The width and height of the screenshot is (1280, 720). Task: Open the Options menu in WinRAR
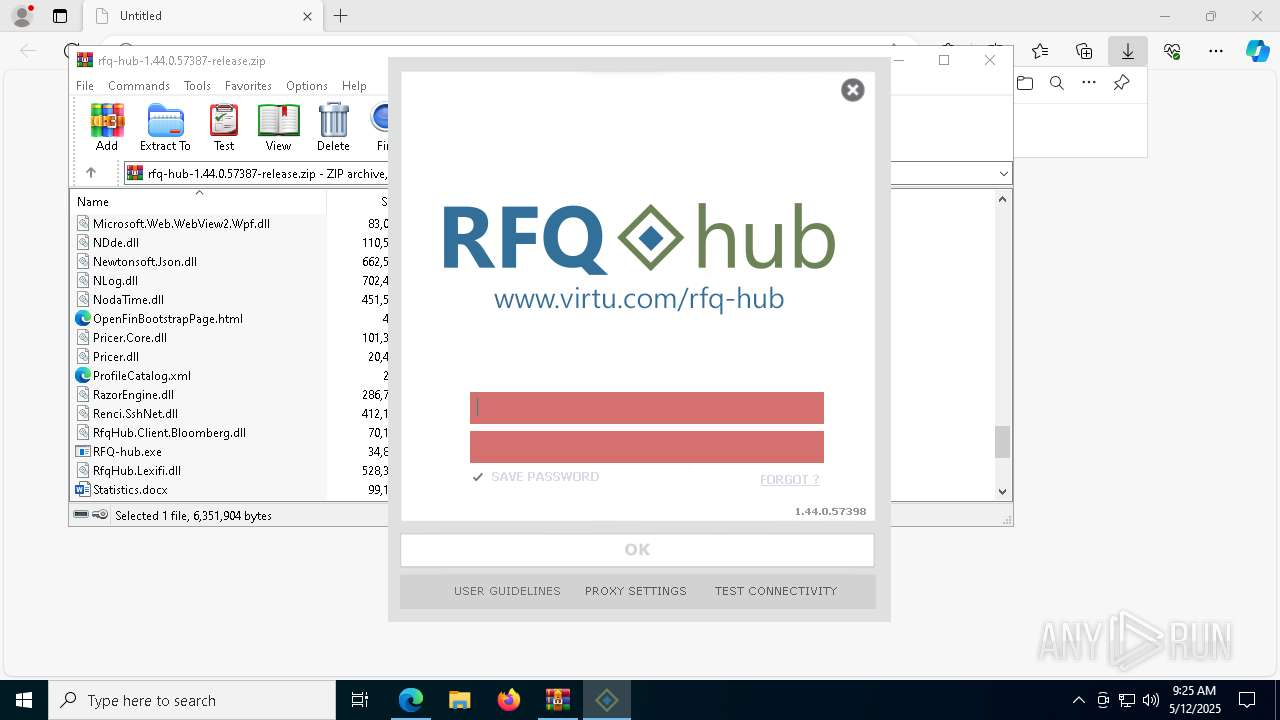[307, 86]
